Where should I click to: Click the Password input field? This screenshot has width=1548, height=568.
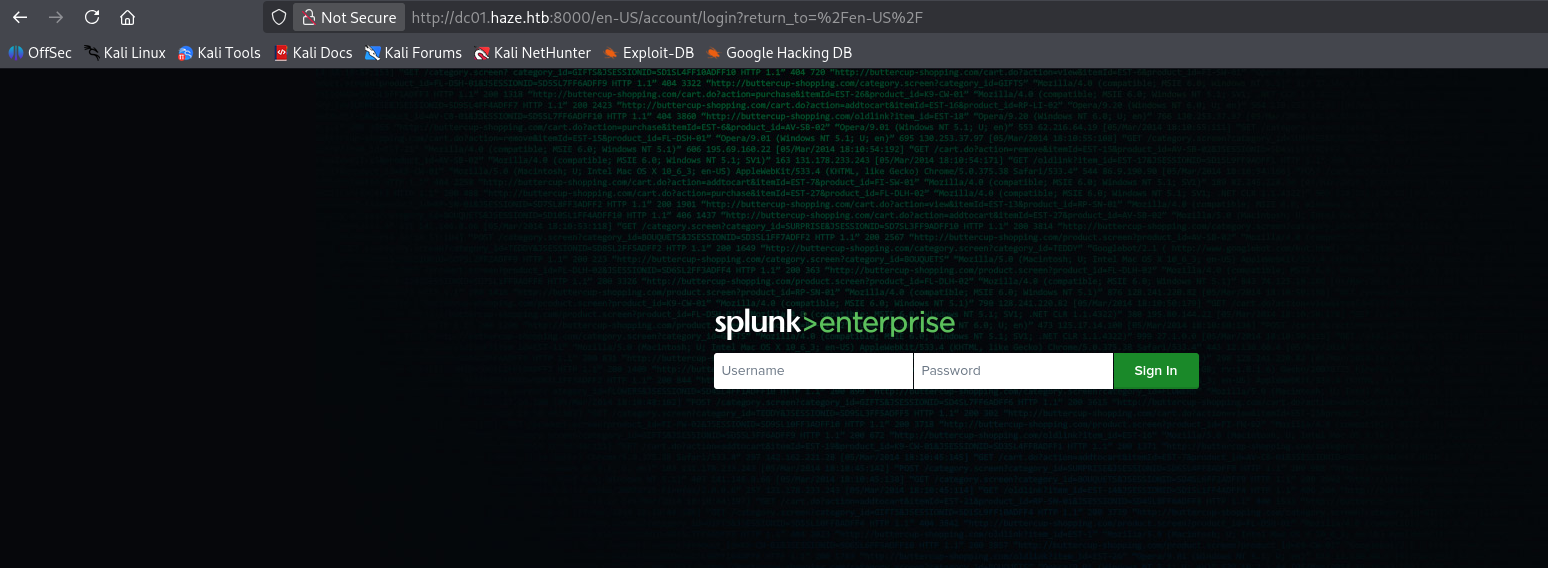[1012, 371]
